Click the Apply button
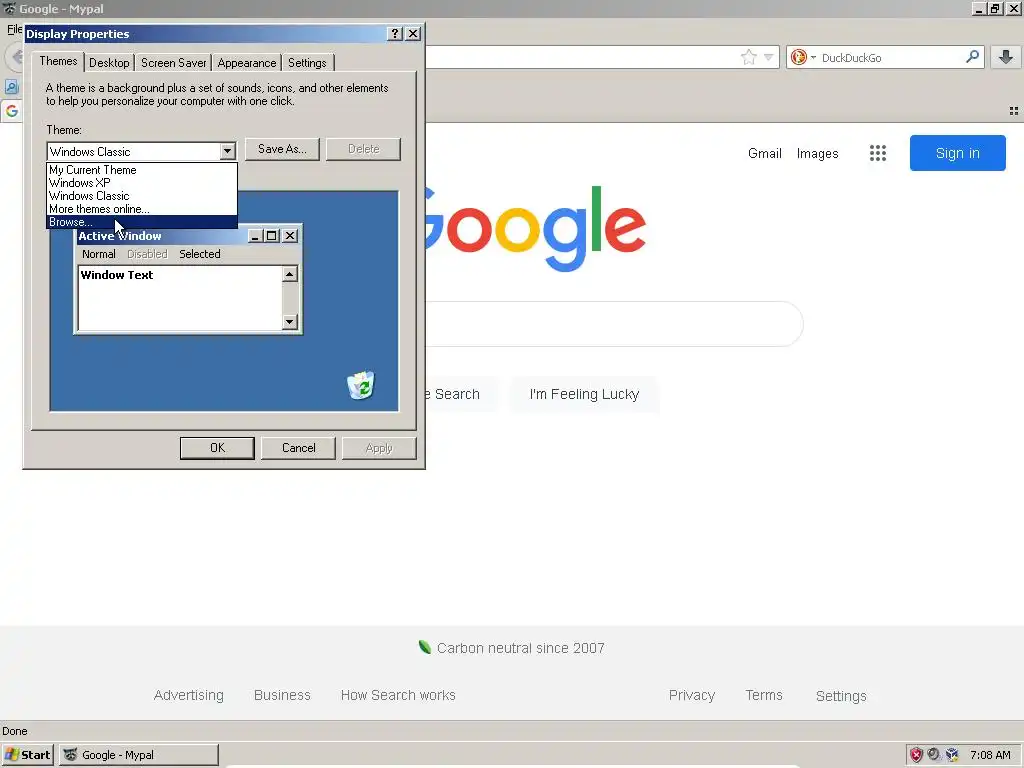This screenshot has width=1024, height=768. click(379, 448)
